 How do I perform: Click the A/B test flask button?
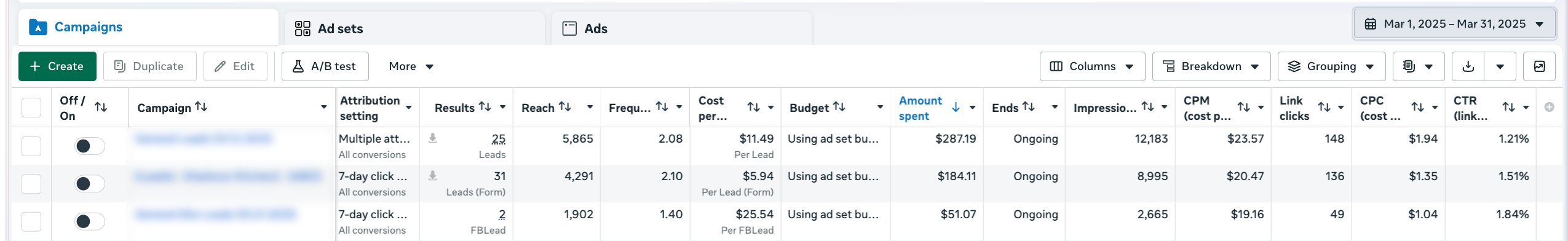tap(325, 66)
